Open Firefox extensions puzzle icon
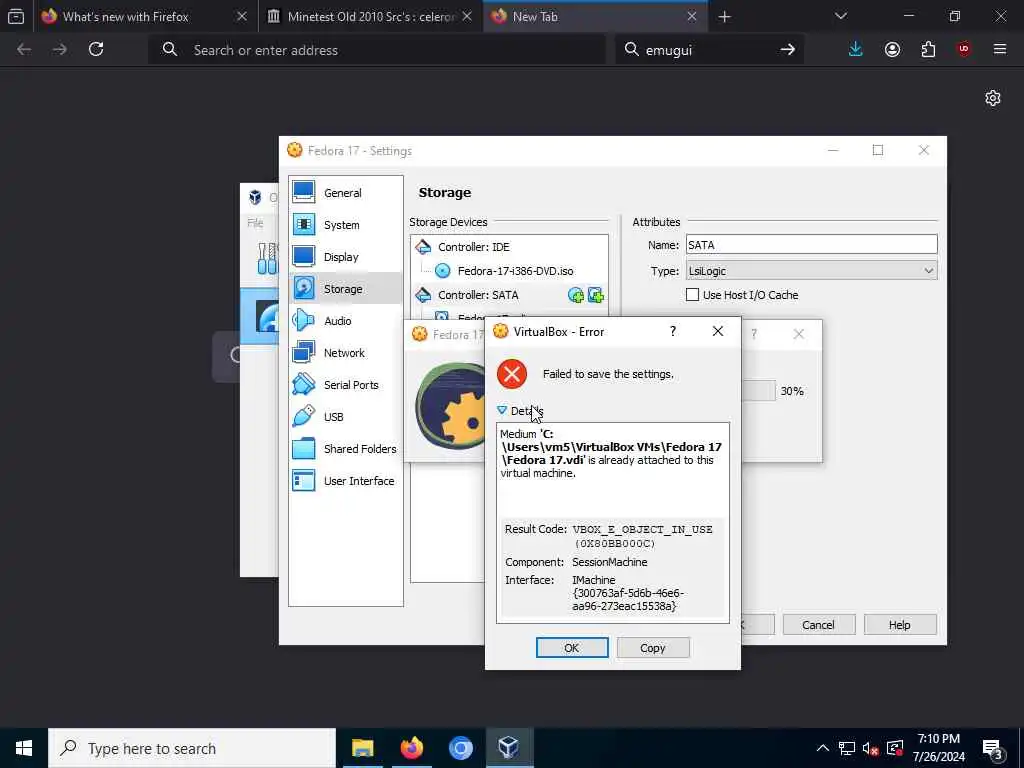This screenshot has width=1024, height=768. [928, 49]
